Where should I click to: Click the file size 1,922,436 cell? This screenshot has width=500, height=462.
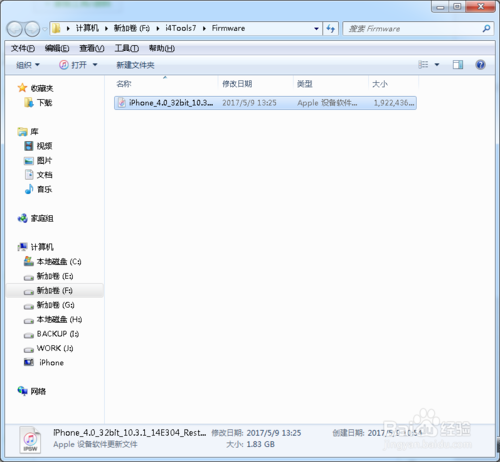click(394, 103)
